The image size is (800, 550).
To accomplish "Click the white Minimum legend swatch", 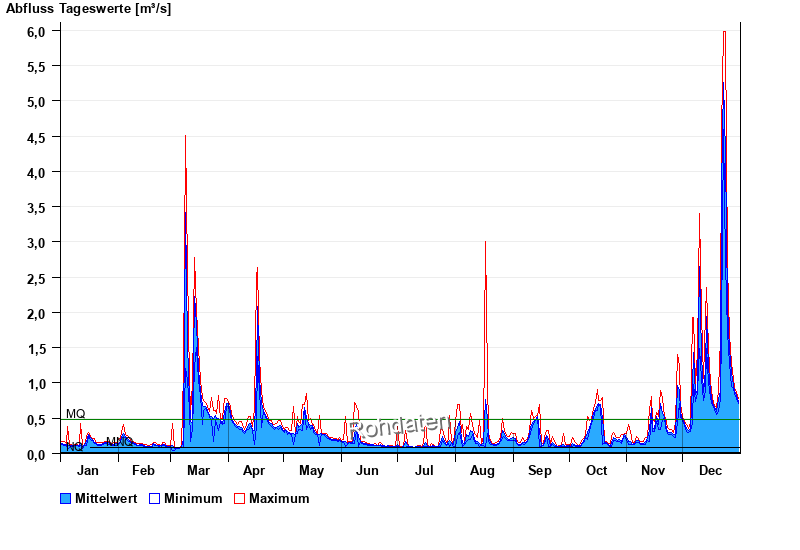I will (154, 499).
